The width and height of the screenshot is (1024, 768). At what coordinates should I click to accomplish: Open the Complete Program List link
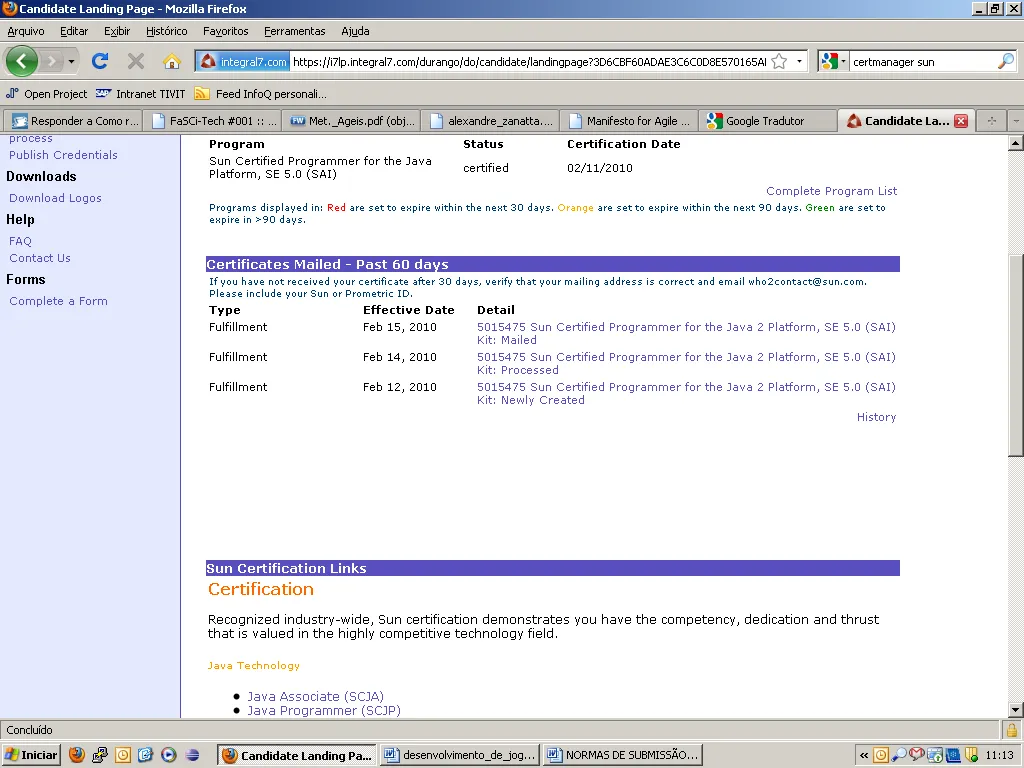point(831,191)
